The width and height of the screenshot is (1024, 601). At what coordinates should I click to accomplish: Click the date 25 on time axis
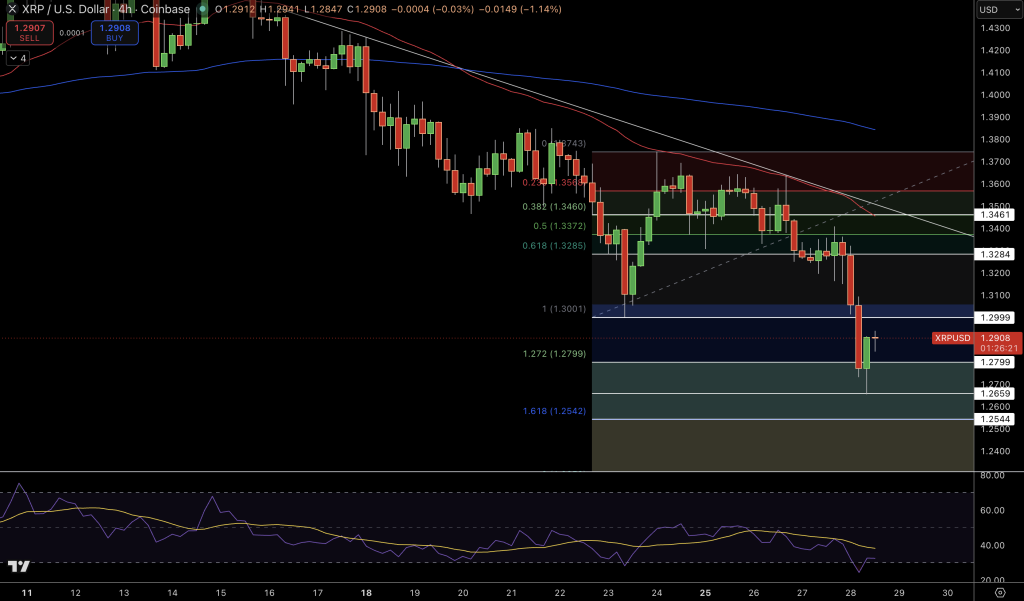[x=705, y=593]
